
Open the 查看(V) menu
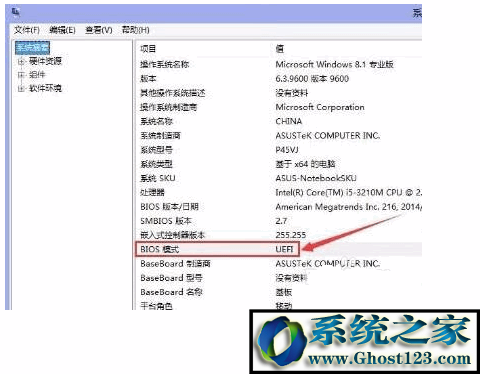99,30
